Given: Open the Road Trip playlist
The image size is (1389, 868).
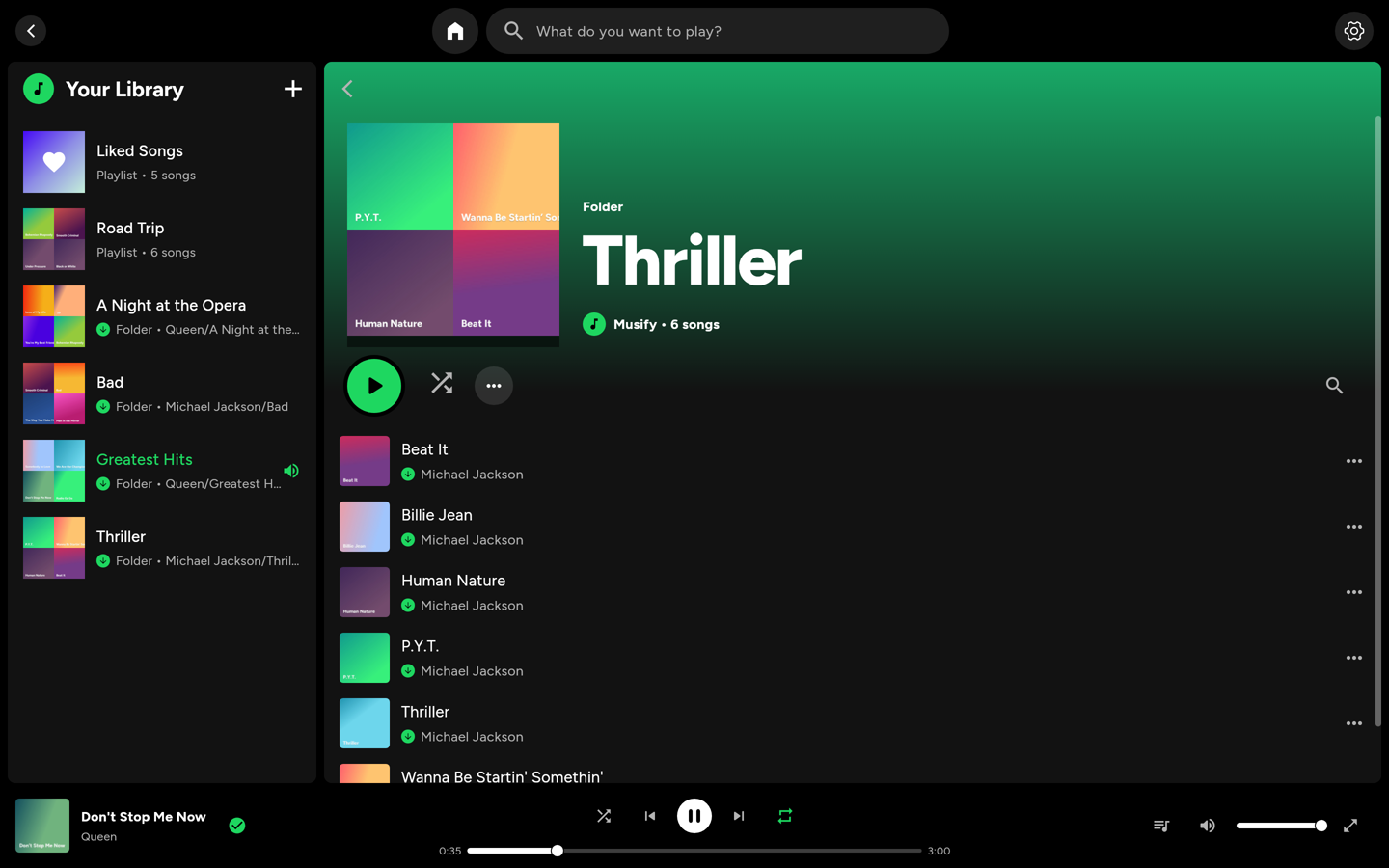Looking at the screenshot, I should point(162,239).
